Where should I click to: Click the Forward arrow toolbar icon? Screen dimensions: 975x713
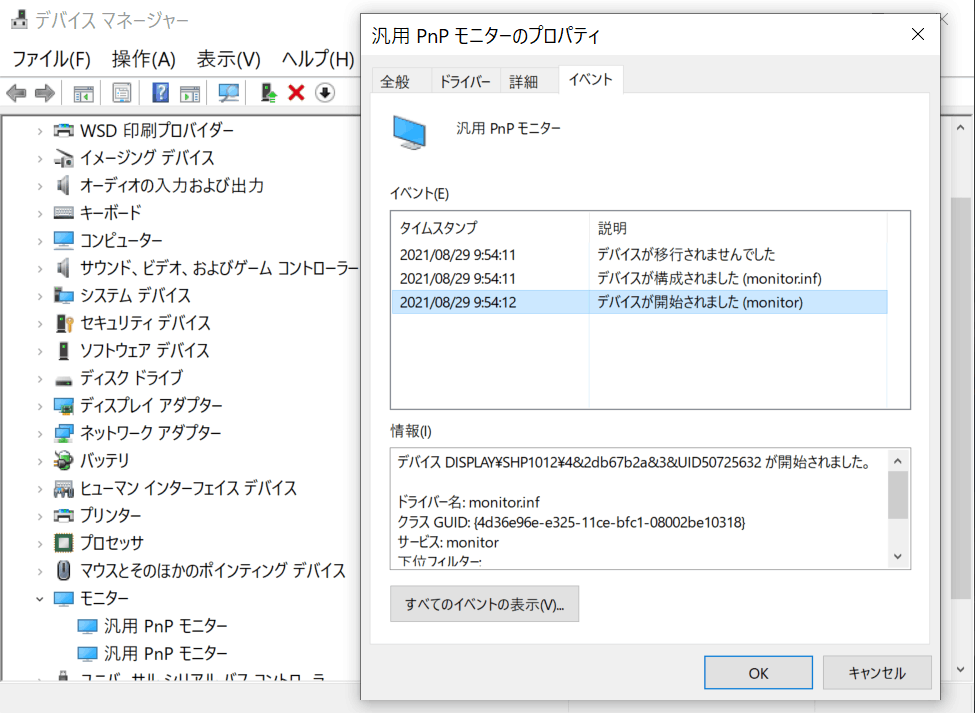[x=44, y=93]
